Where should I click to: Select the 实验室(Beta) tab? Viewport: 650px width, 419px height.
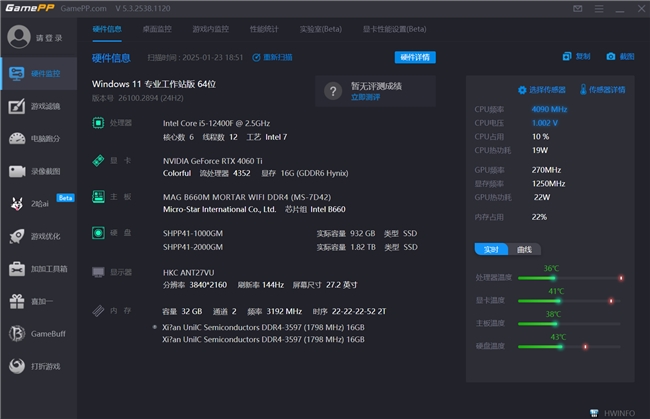pos(321,29)
